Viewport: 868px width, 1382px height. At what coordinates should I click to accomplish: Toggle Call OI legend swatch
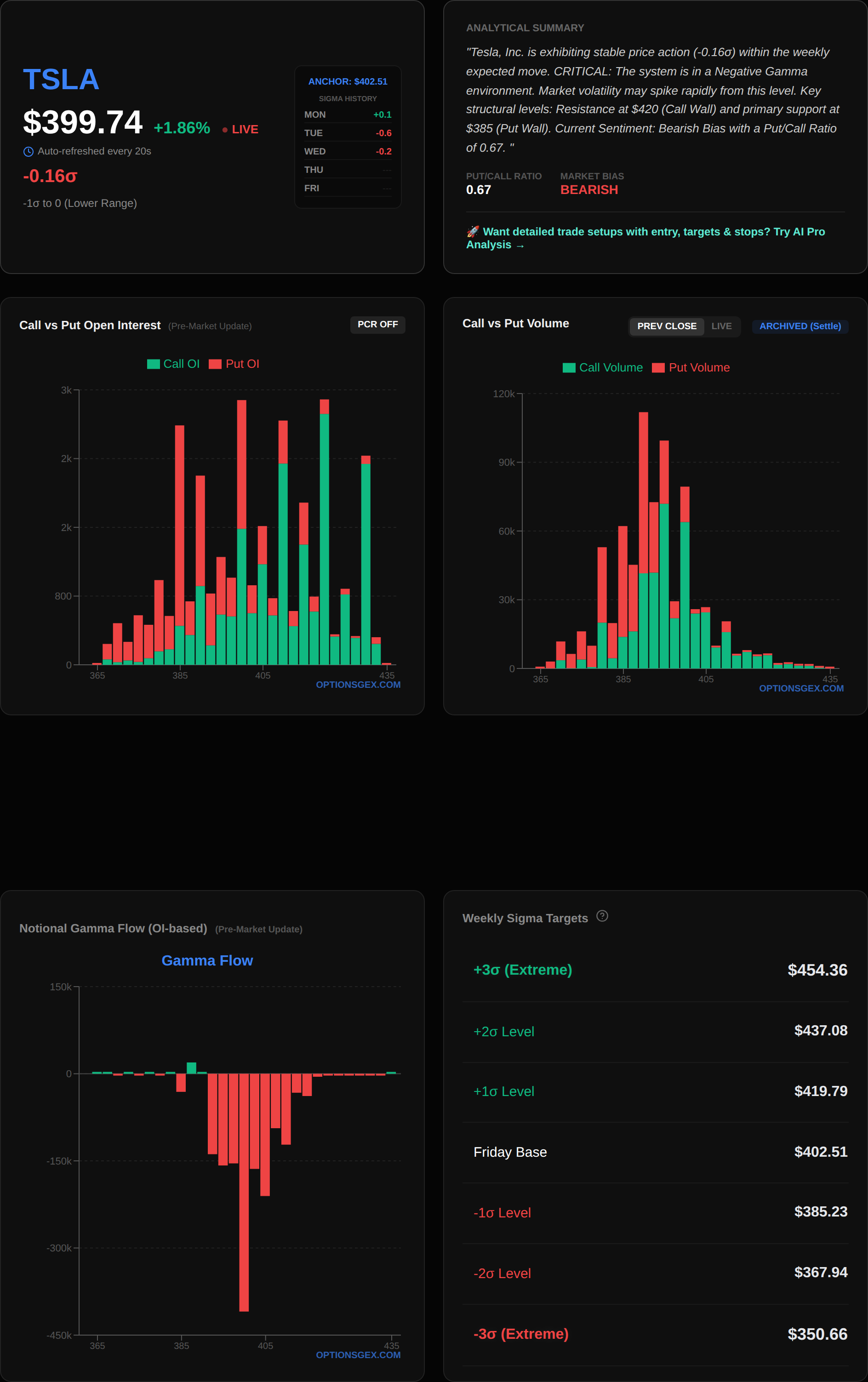(153, 364)
